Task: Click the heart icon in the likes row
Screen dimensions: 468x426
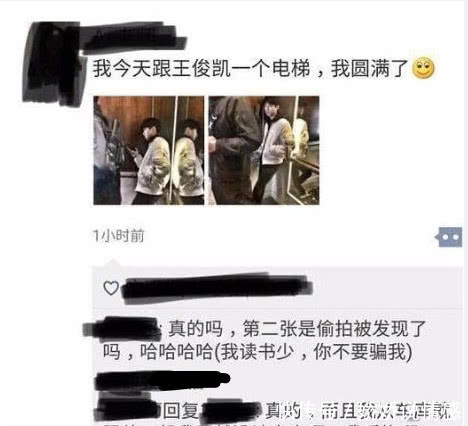Action: pos(111,288)
